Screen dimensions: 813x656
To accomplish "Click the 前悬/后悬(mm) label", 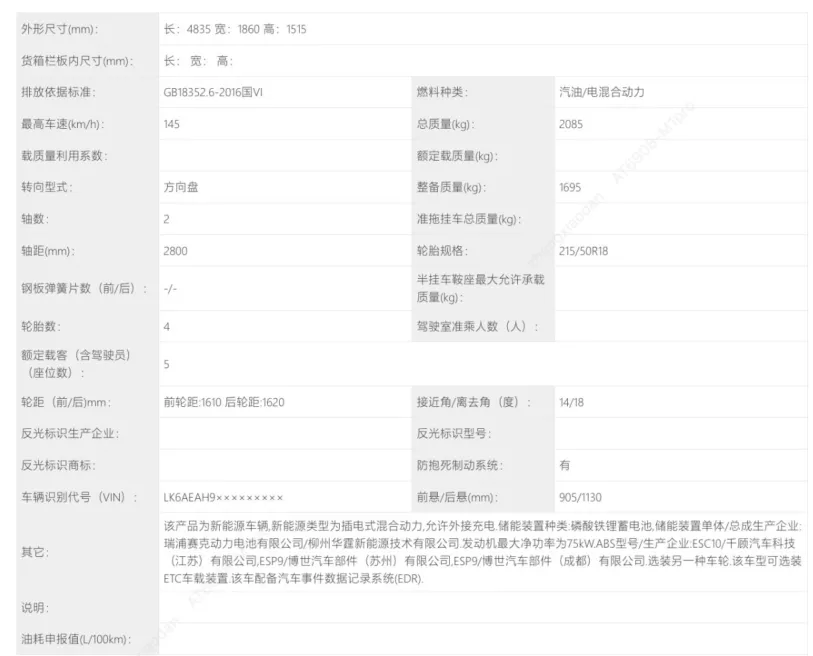I will [x=457, y=497].
